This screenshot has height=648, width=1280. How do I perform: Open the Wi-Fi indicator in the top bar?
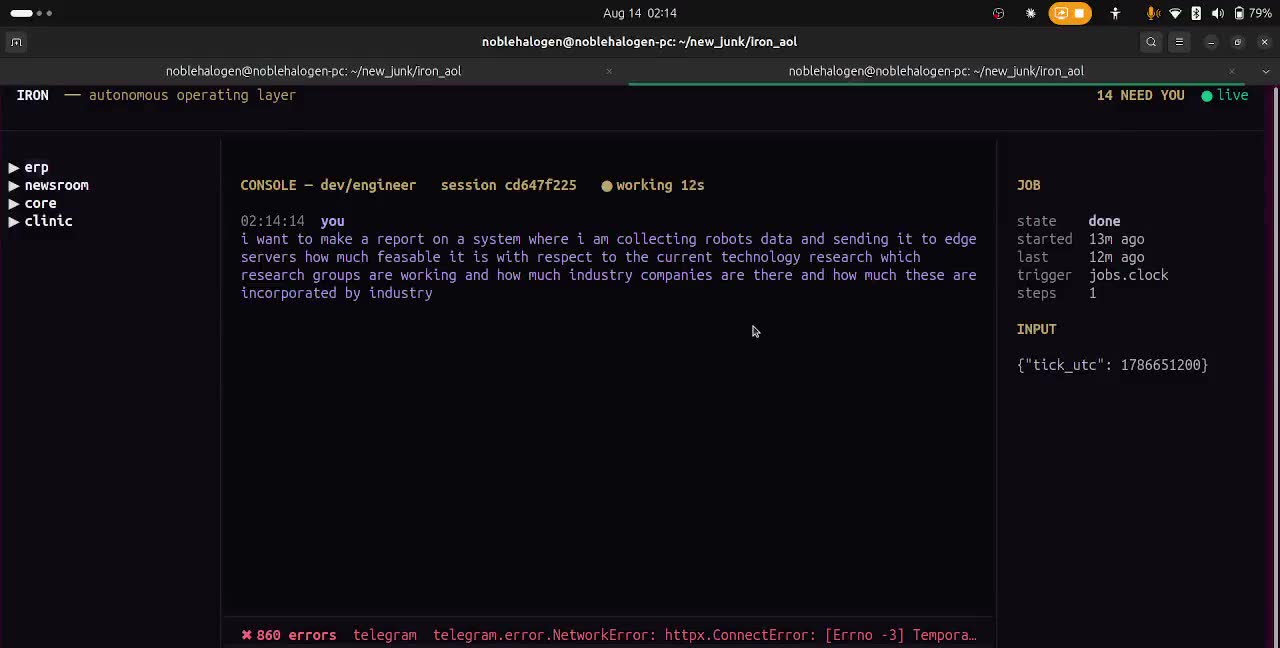1175,13
